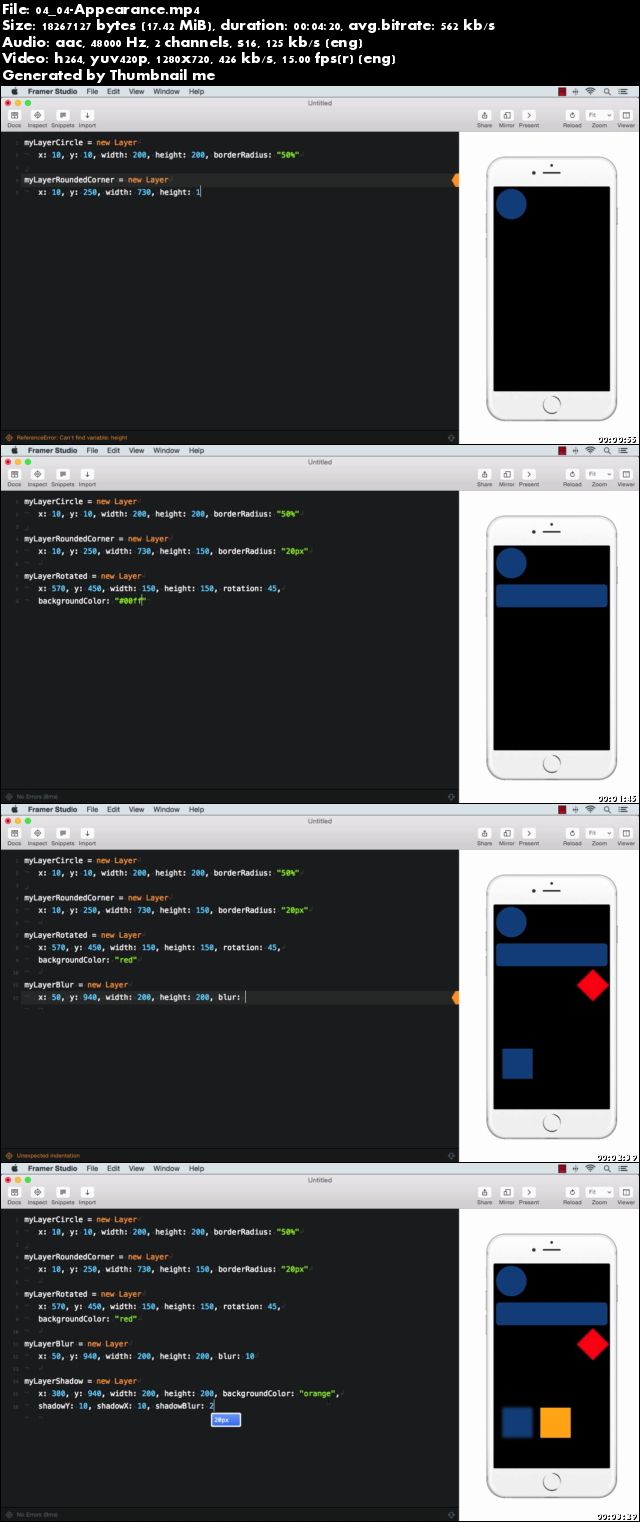
Task: Click "myLayerShadow = new Layer" code line
Action: (81, 1381)
